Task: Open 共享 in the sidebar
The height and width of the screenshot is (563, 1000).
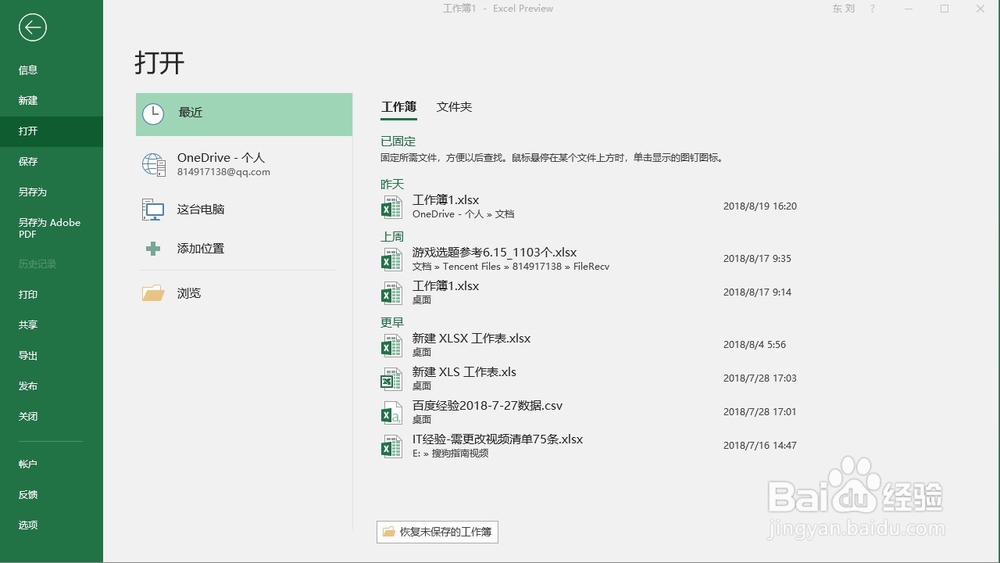Action: [x=28, y=325]
